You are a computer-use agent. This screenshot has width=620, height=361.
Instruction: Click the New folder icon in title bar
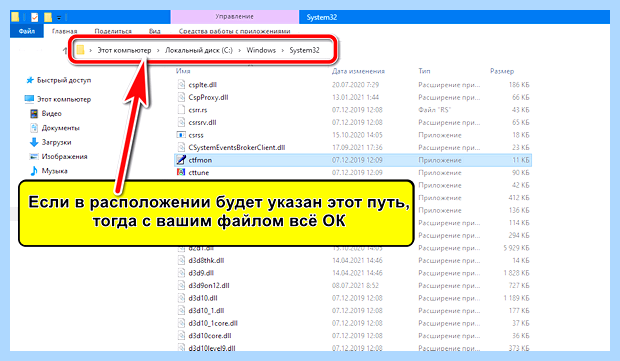click(x=48, y=17)
